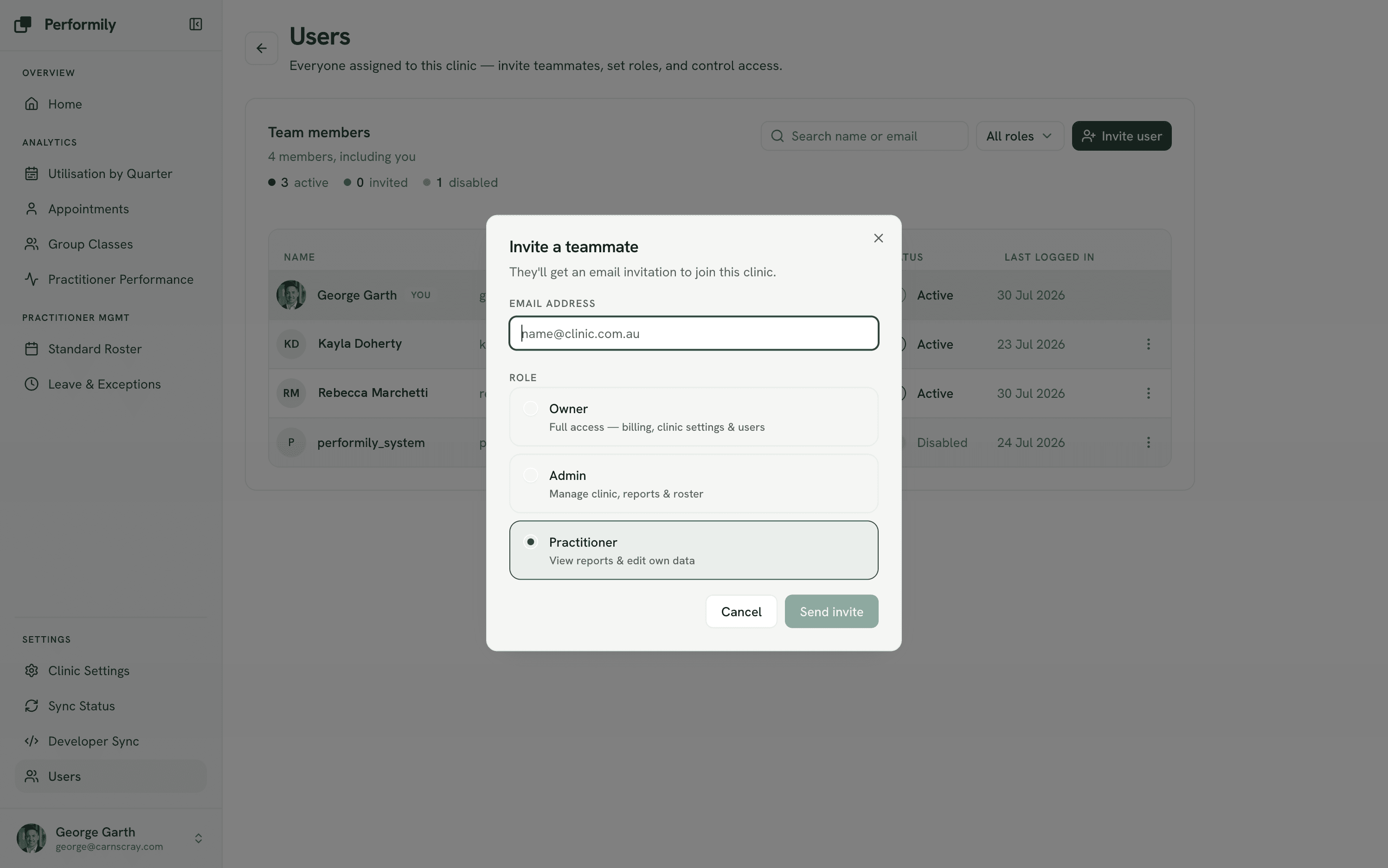Click the KD avatar badge
The image size is (1388, 868).
coord(291,344)
